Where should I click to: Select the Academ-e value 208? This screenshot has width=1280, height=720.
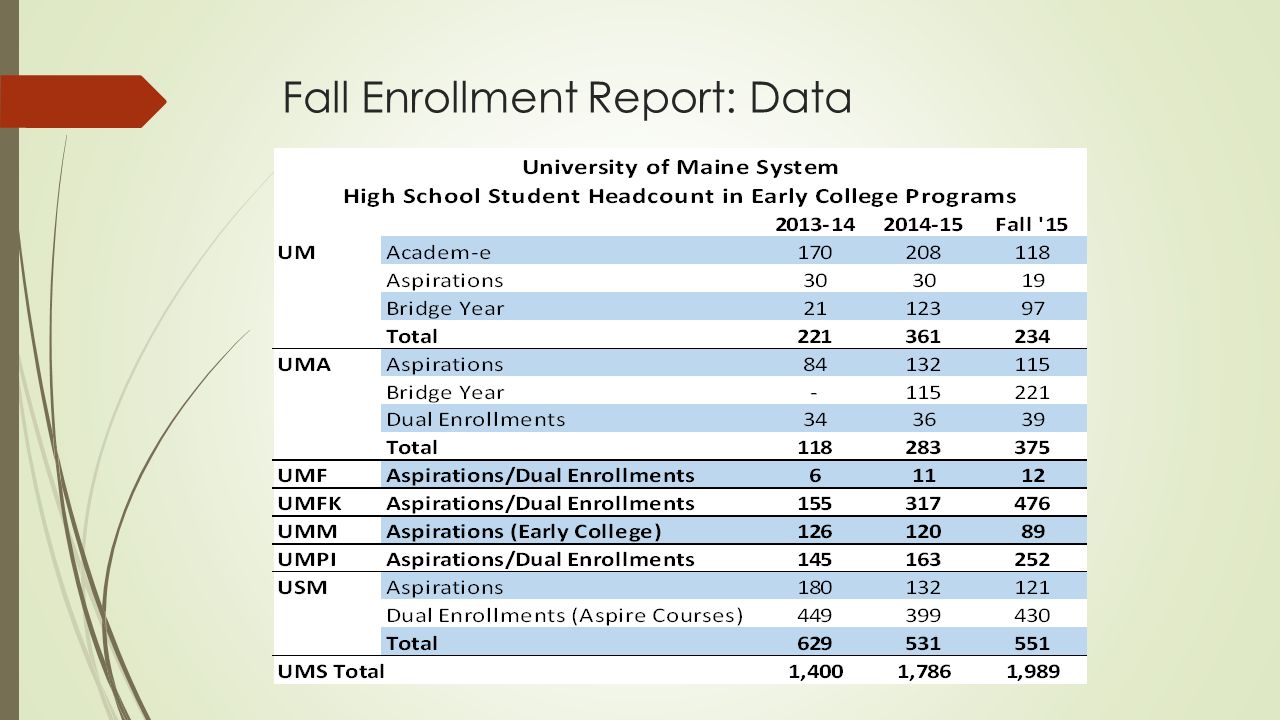click(922, 252)
